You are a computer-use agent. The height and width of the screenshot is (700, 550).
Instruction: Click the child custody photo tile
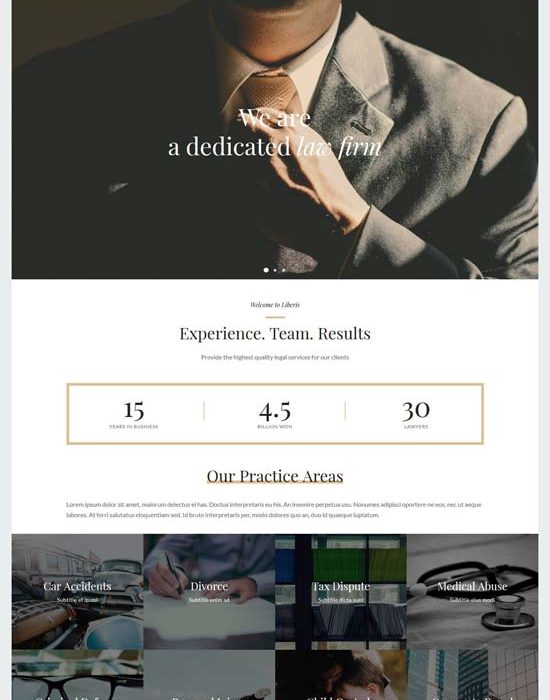coord(341,675)
